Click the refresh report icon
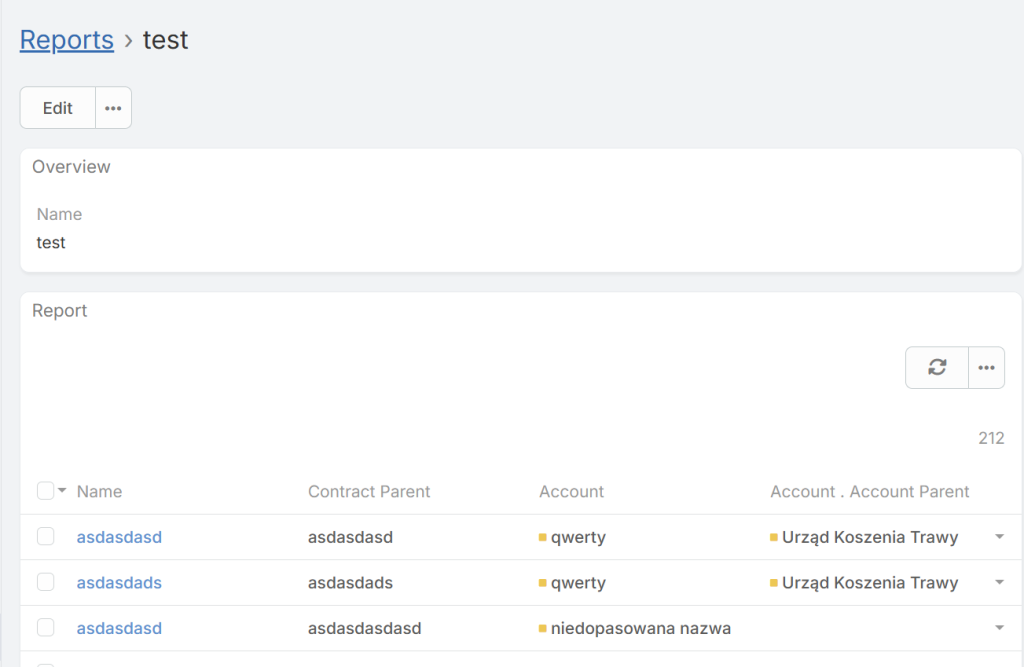 937,368
